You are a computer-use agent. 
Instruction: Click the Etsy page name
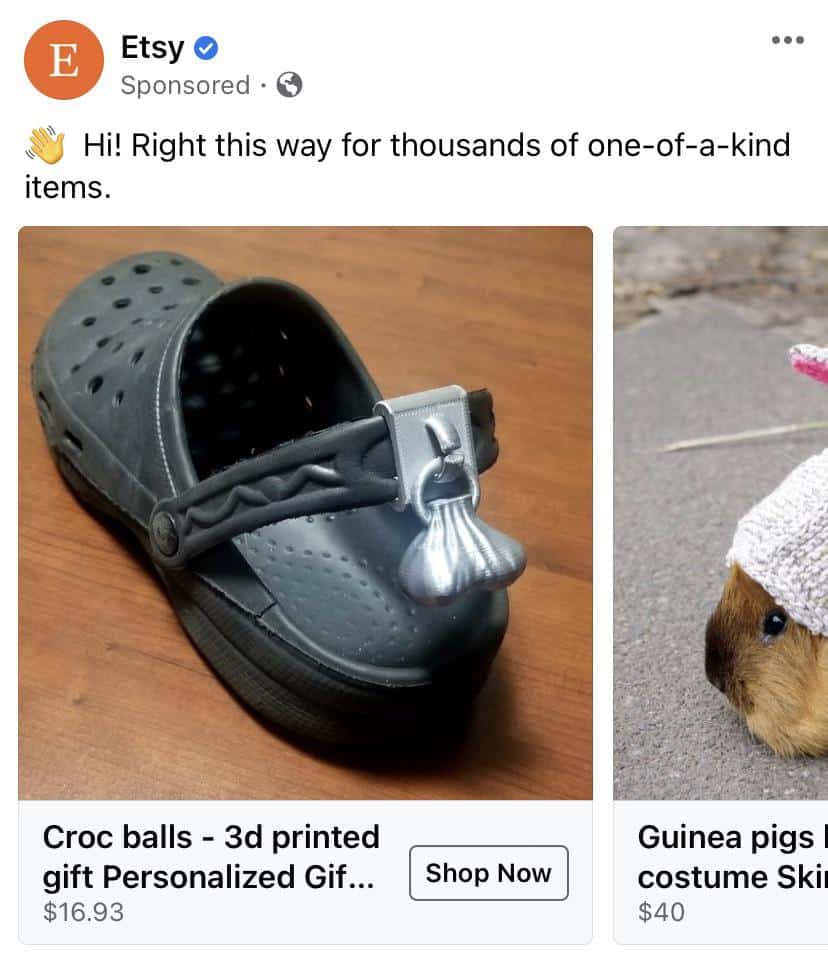coord(152,47)
